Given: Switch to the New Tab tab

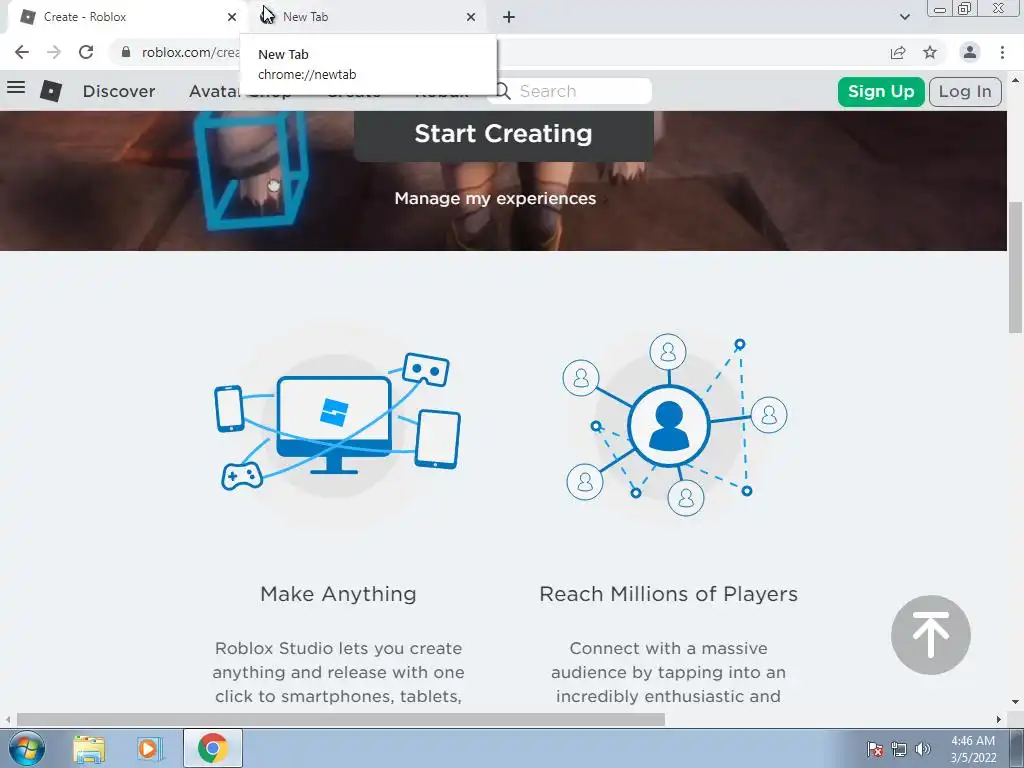Looking at the screenshot, I should 366,17.
